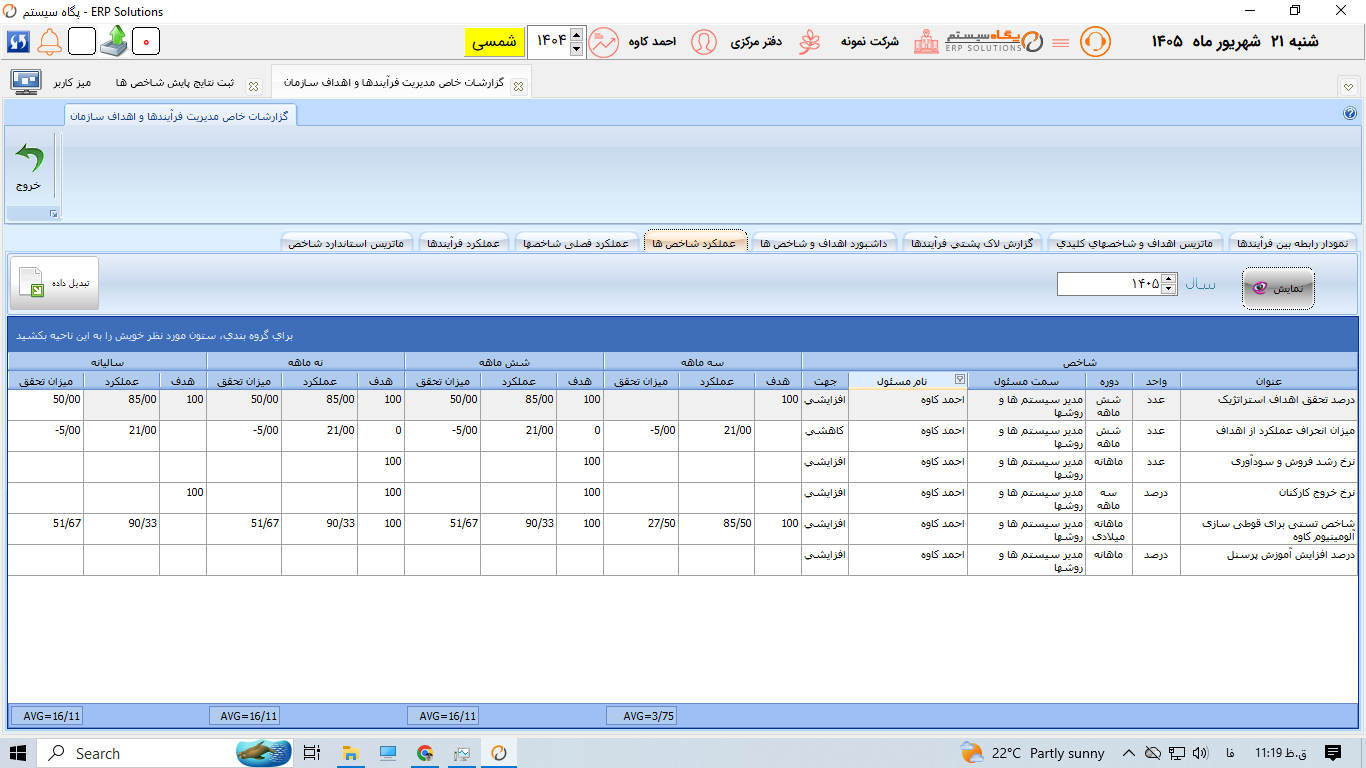Close the ثبت نتایج پایش شاخص ها document tab

[x=253, y=87]
